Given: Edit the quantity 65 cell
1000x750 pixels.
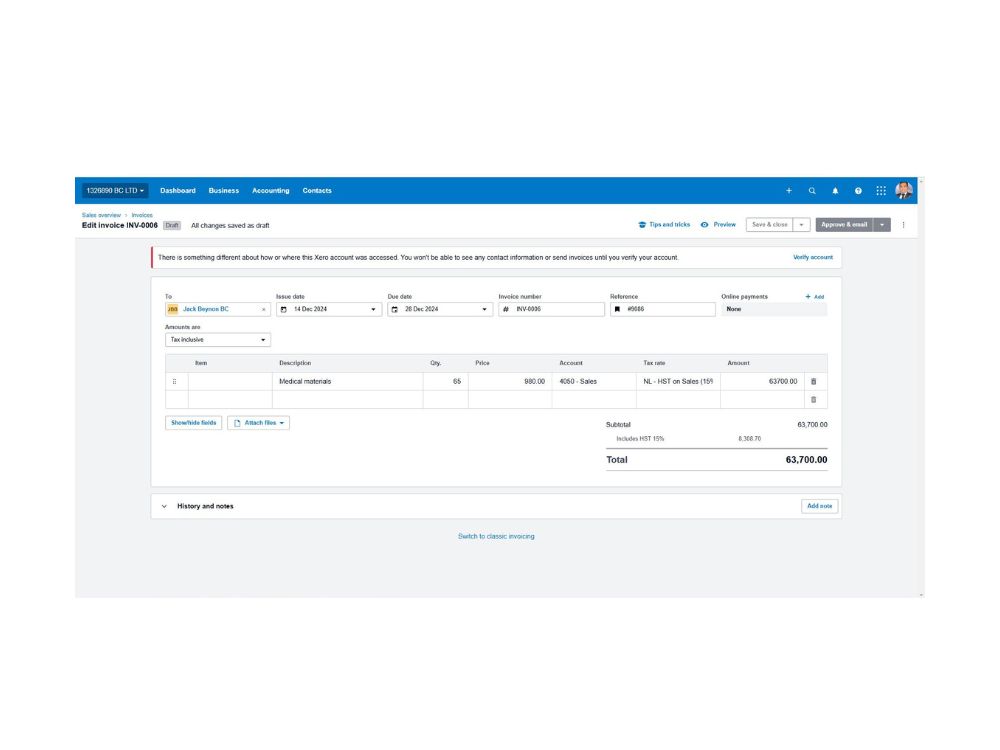Looking at the screenshot, I should click(x=446, y=381).
